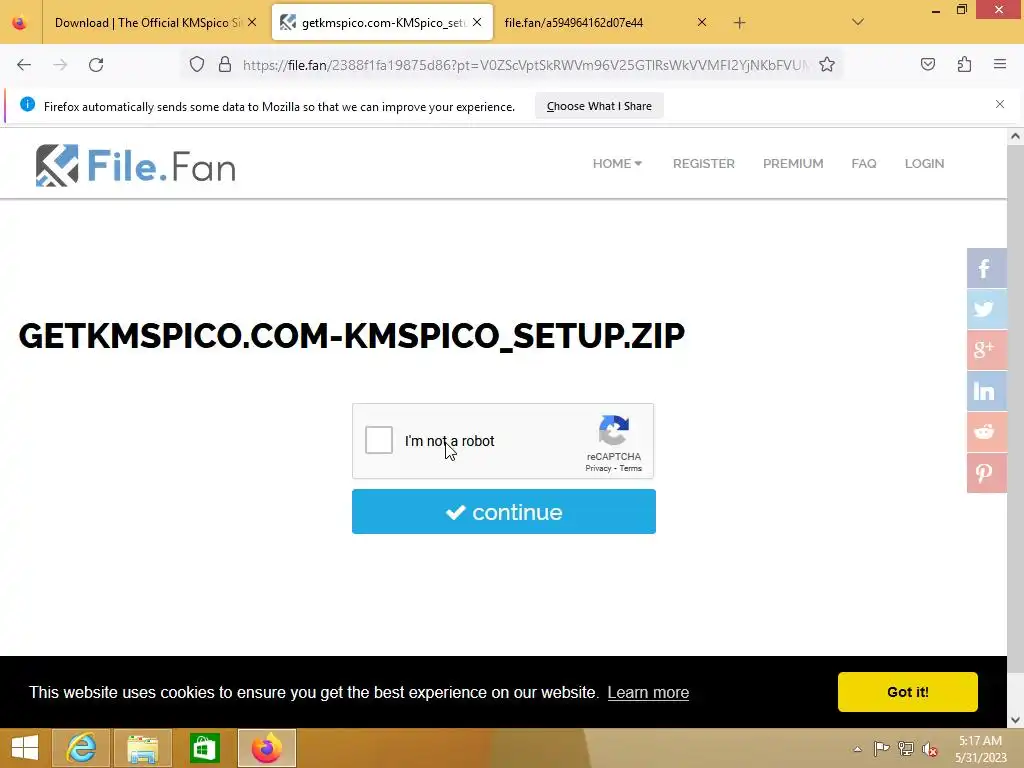Close the Download KMSpico tab
Viewport: 1024px width, 768px height.
252,23
